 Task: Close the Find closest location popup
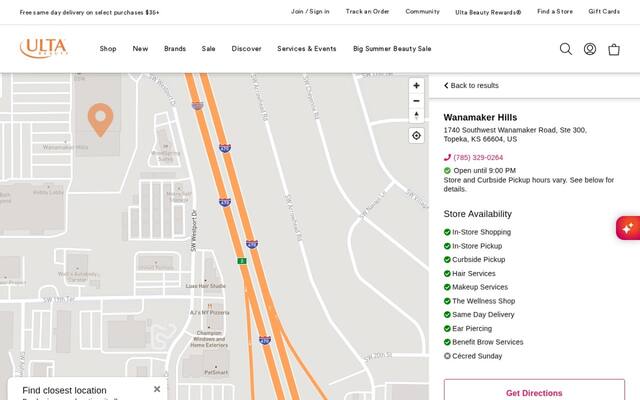point(157,389)
